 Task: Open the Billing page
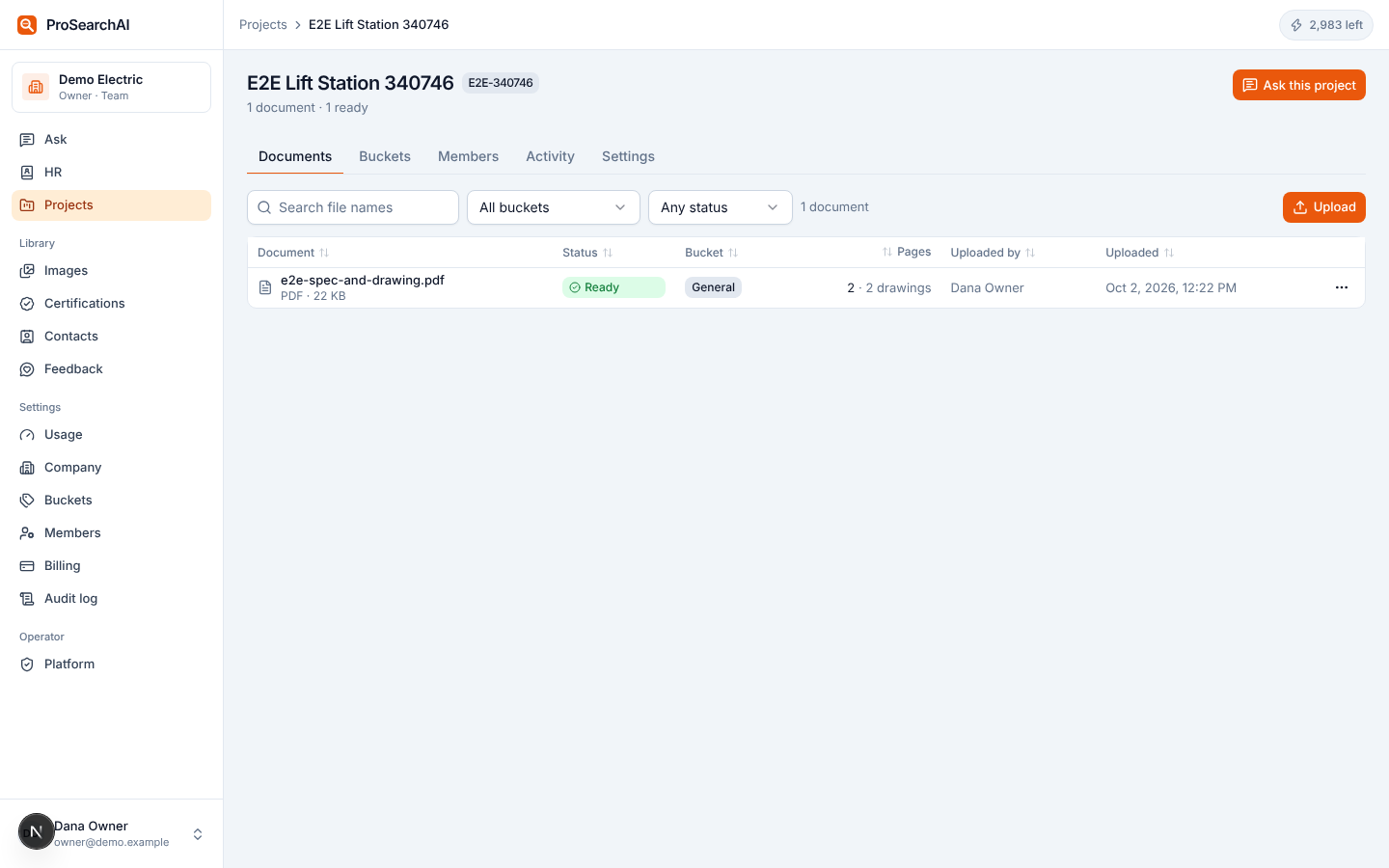pos(111,566)
